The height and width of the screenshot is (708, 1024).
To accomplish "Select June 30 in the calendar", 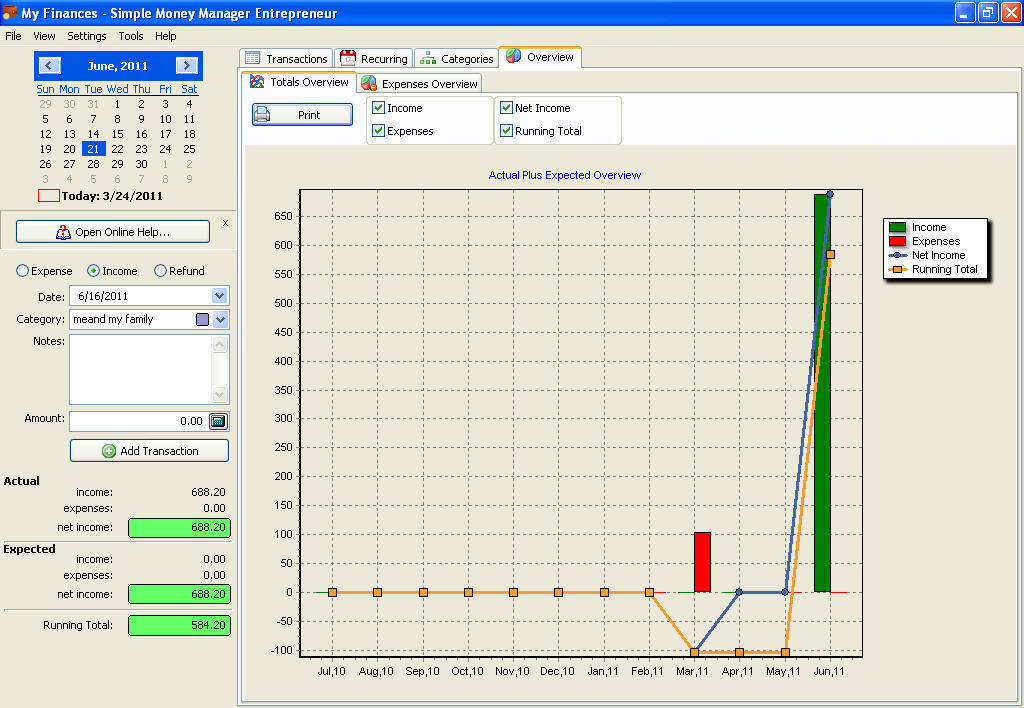I will (142, 164).
